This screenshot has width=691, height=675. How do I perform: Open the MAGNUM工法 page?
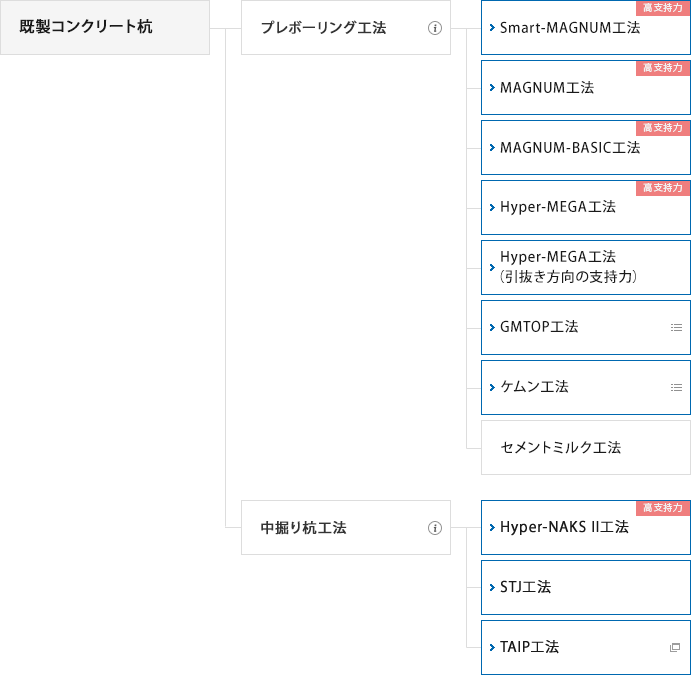pos(586,88)
